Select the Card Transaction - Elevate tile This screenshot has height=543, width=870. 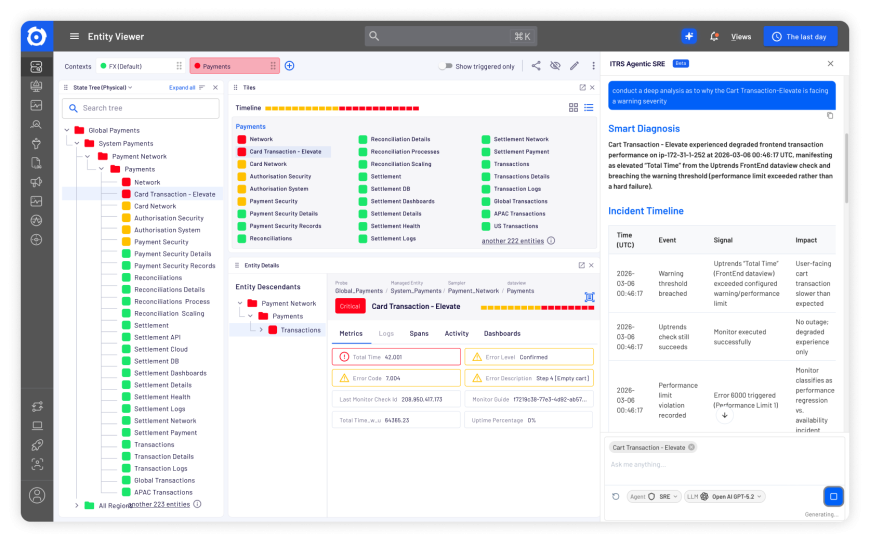[x=284, y=151]
